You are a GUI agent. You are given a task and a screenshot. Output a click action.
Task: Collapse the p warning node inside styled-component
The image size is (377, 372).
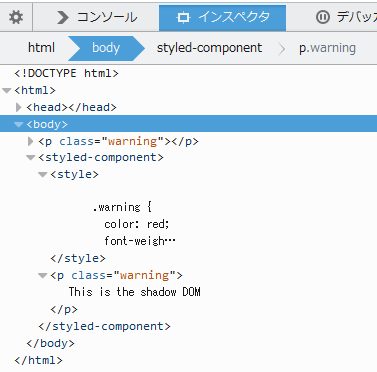coord(43,276)
